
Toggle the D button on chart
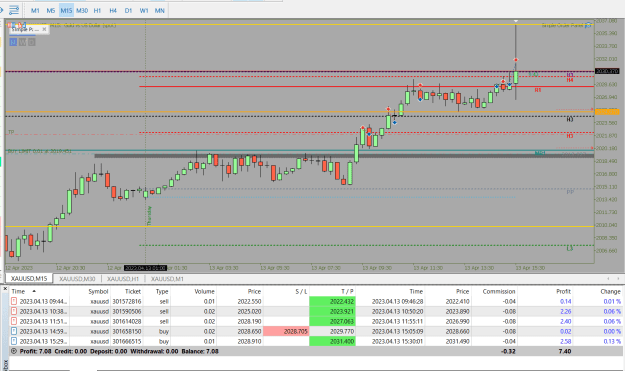(31, 42)
